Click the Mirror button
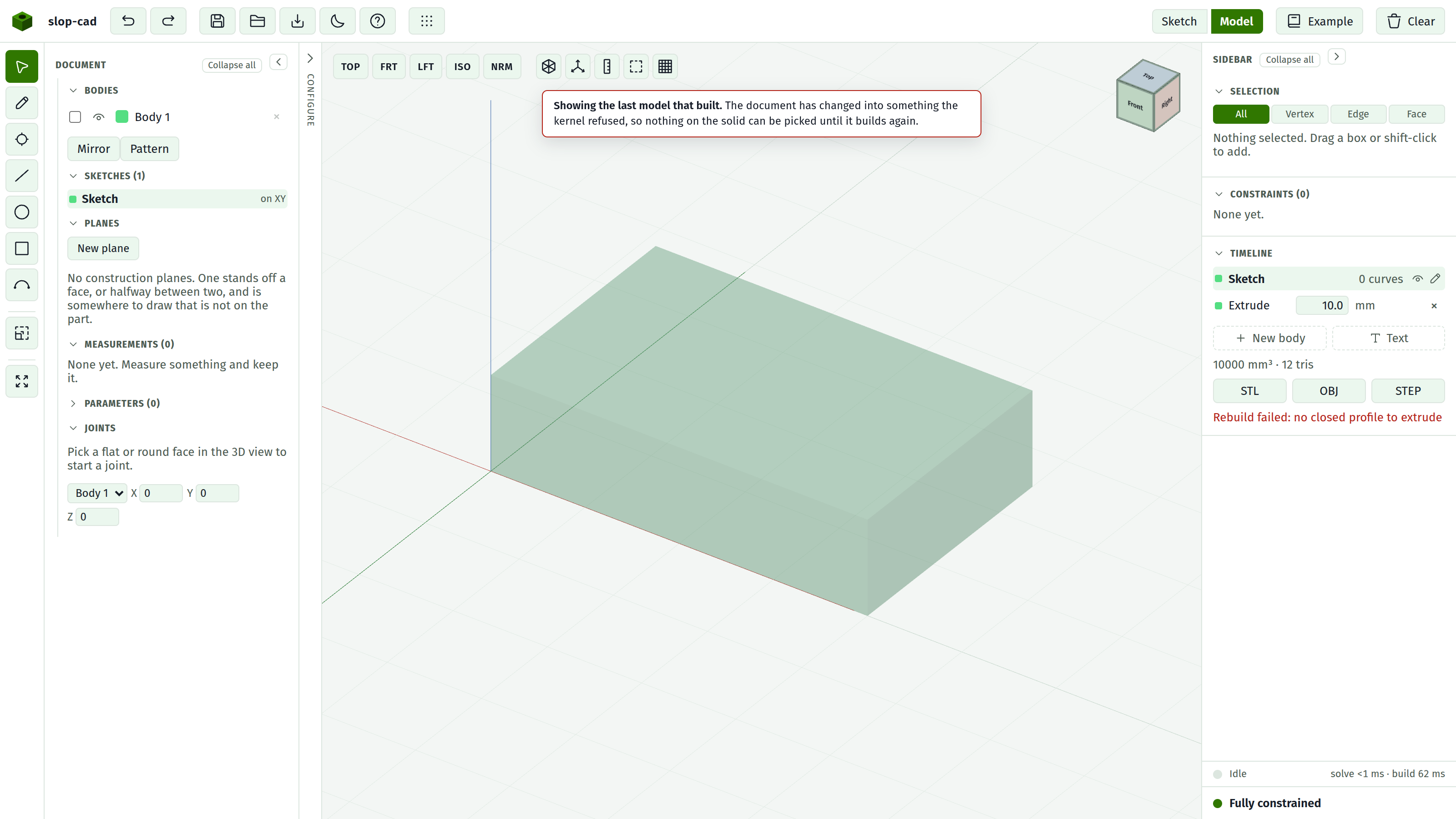The width and height of the screenshot is (1456, 819). [93, 149]
